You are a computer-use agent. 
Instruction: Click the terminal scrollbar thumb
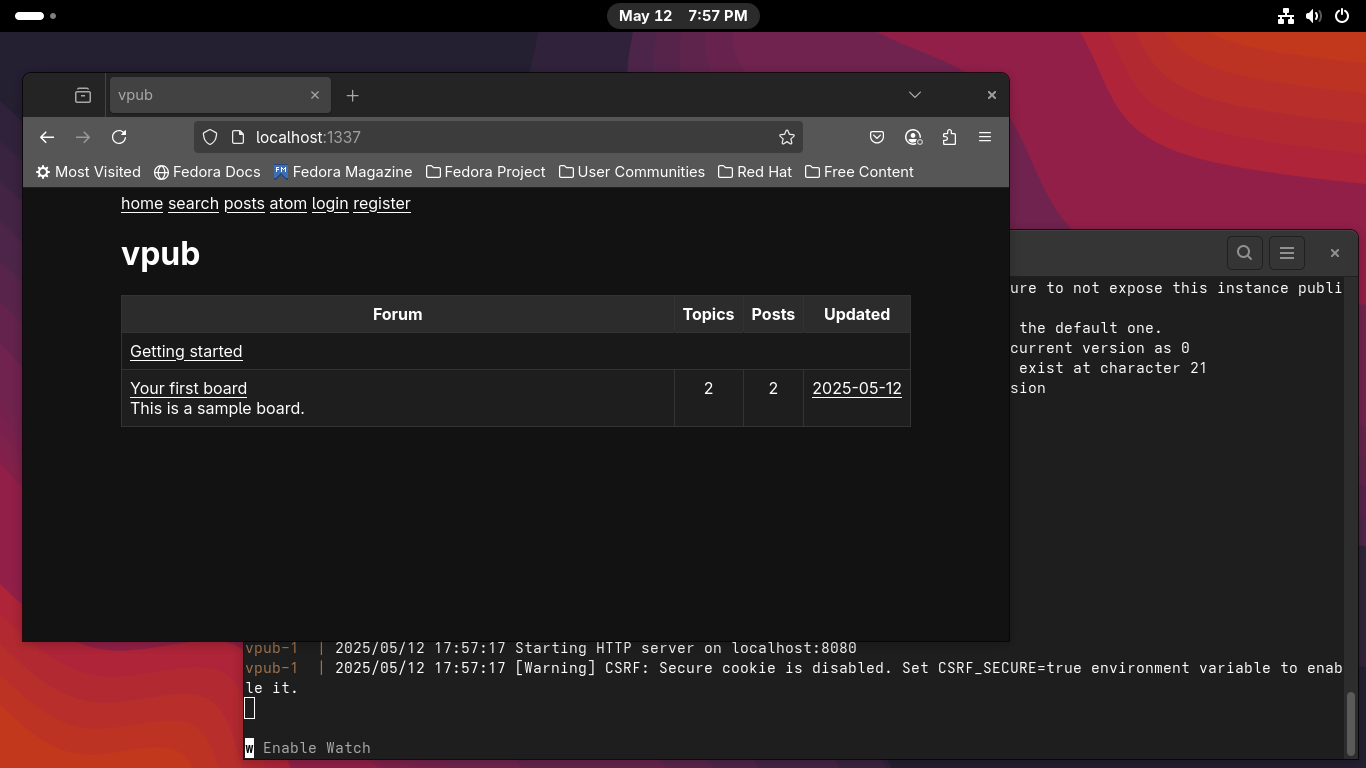coord(1351,722)
